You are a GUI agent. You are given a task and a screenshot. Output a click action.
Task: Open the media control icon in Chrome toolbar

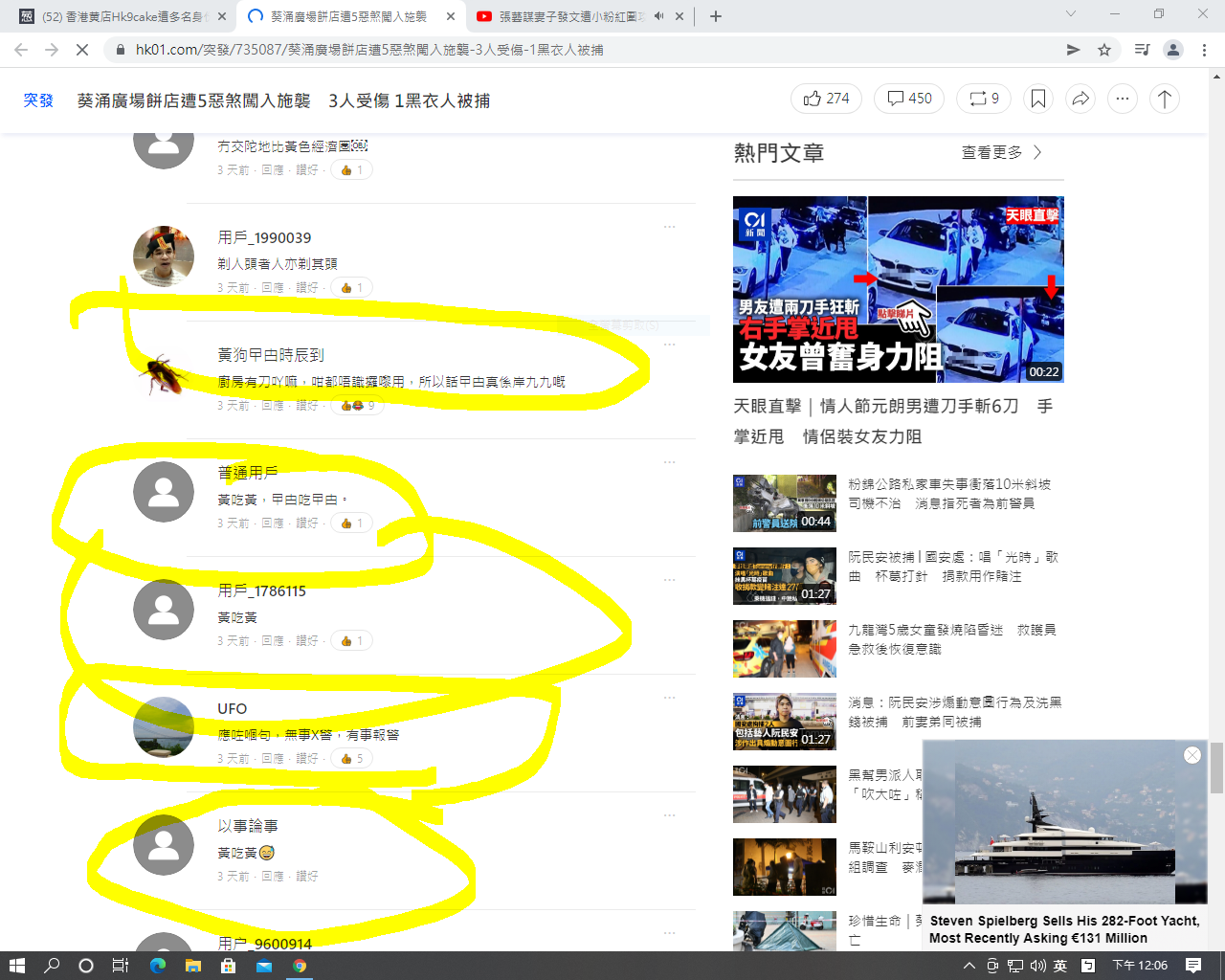point(1142,50)
